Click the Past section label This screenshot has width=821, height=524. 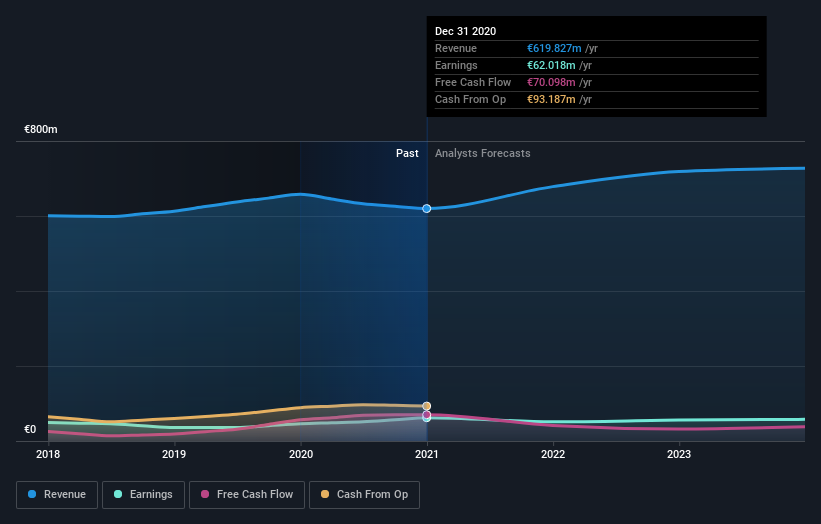[x=407, y=153]
